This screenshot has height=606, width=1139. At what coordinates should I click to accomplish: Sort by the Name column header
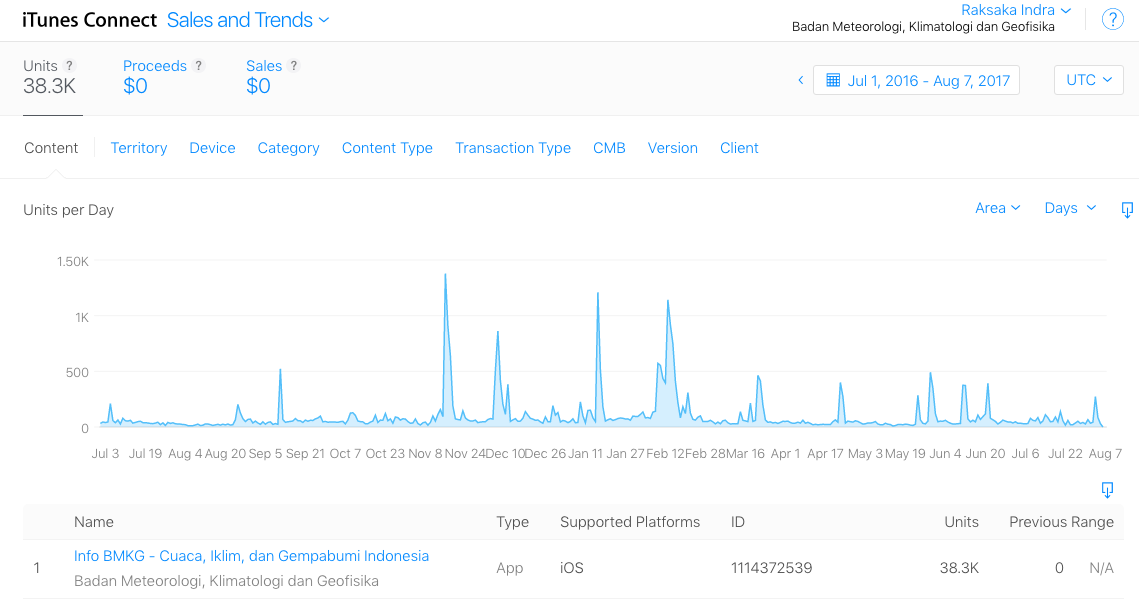click(x=94, y=522)
